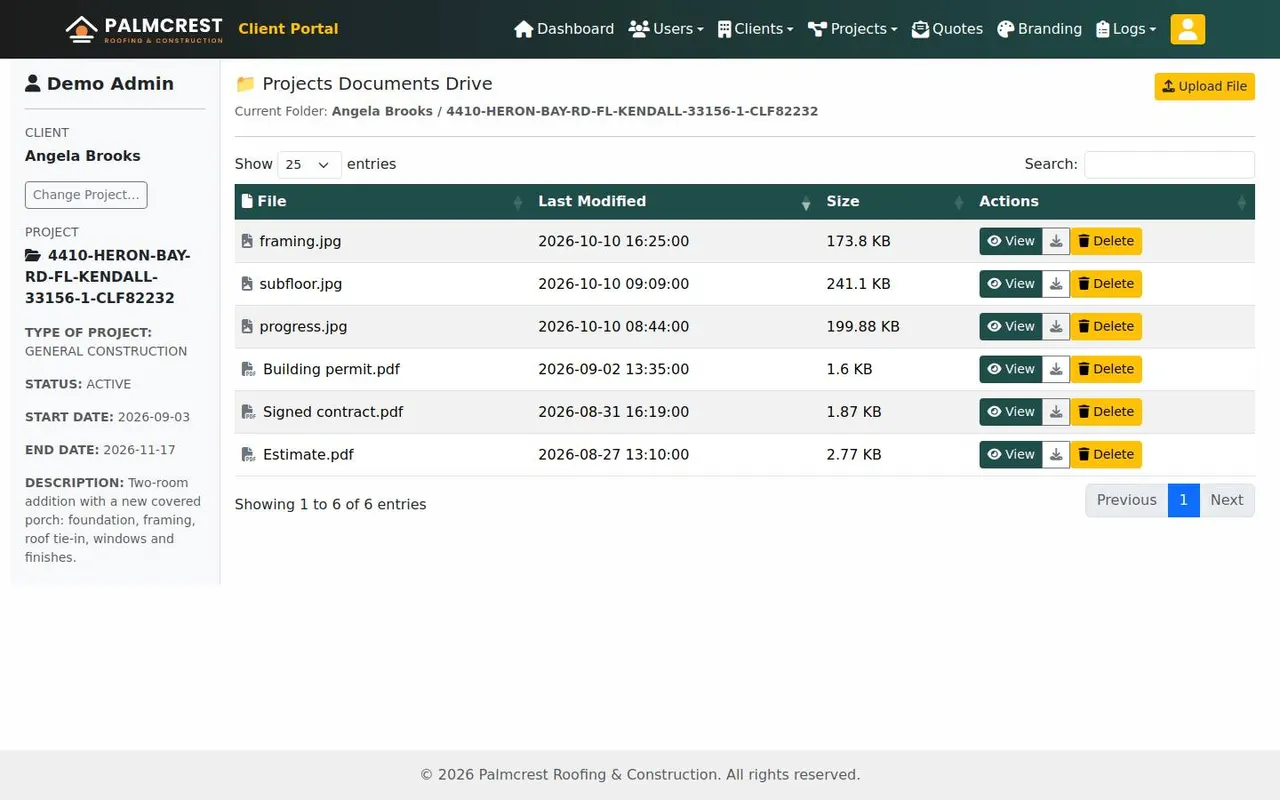Screen dimensions: 1280x800
Task: View the framing.jpg file
Action: tap(1011, 241)
